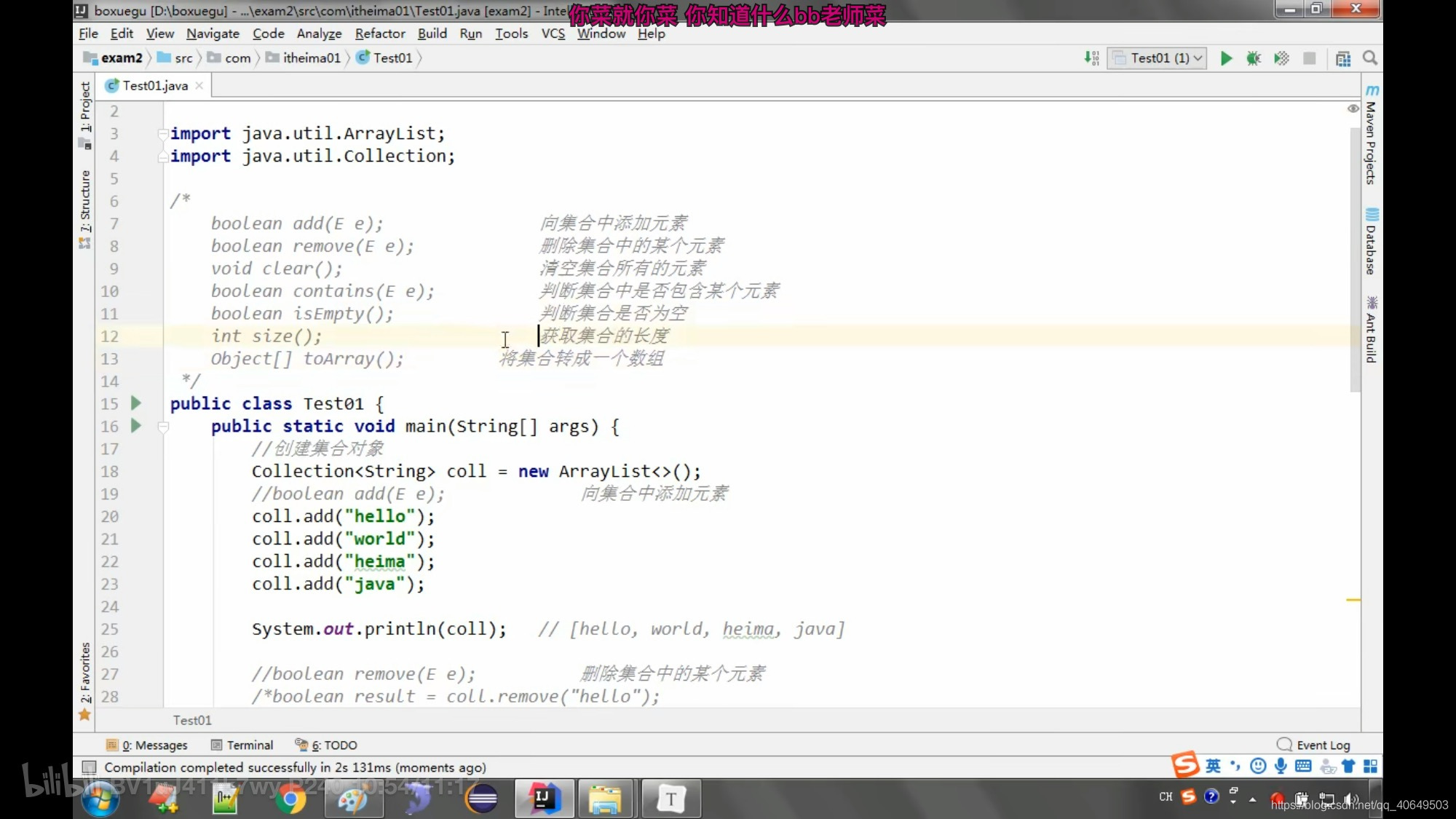Open IntelliJ IDEA from the taskbar
The width and height of the screenshot is (1456, 819).
click(544, 799)
